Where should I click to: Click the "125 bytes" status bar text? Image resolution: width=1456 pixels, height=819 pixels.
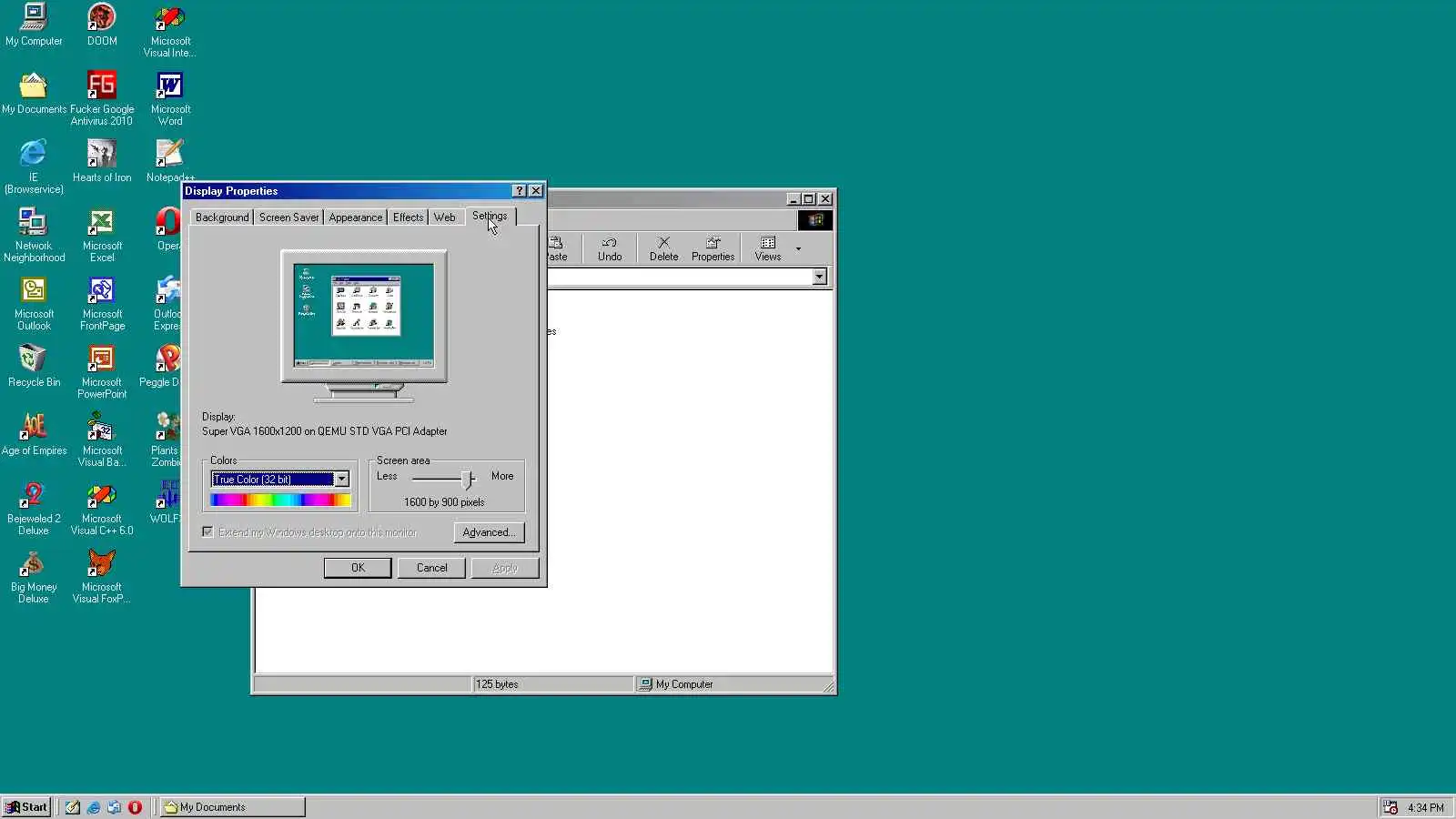tap(497, 684)
